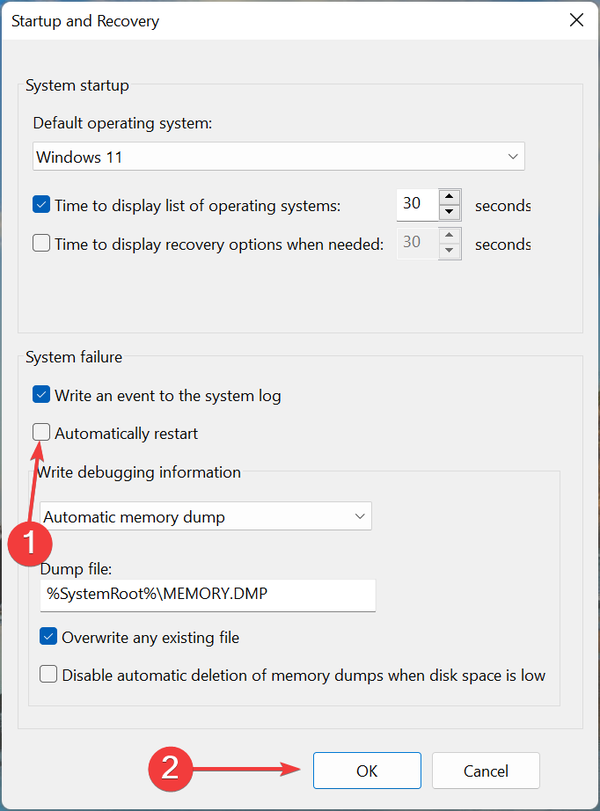The image size is (600, 811).
Task: Uncheck Write an event to the system log
Action: click(42, 395)
